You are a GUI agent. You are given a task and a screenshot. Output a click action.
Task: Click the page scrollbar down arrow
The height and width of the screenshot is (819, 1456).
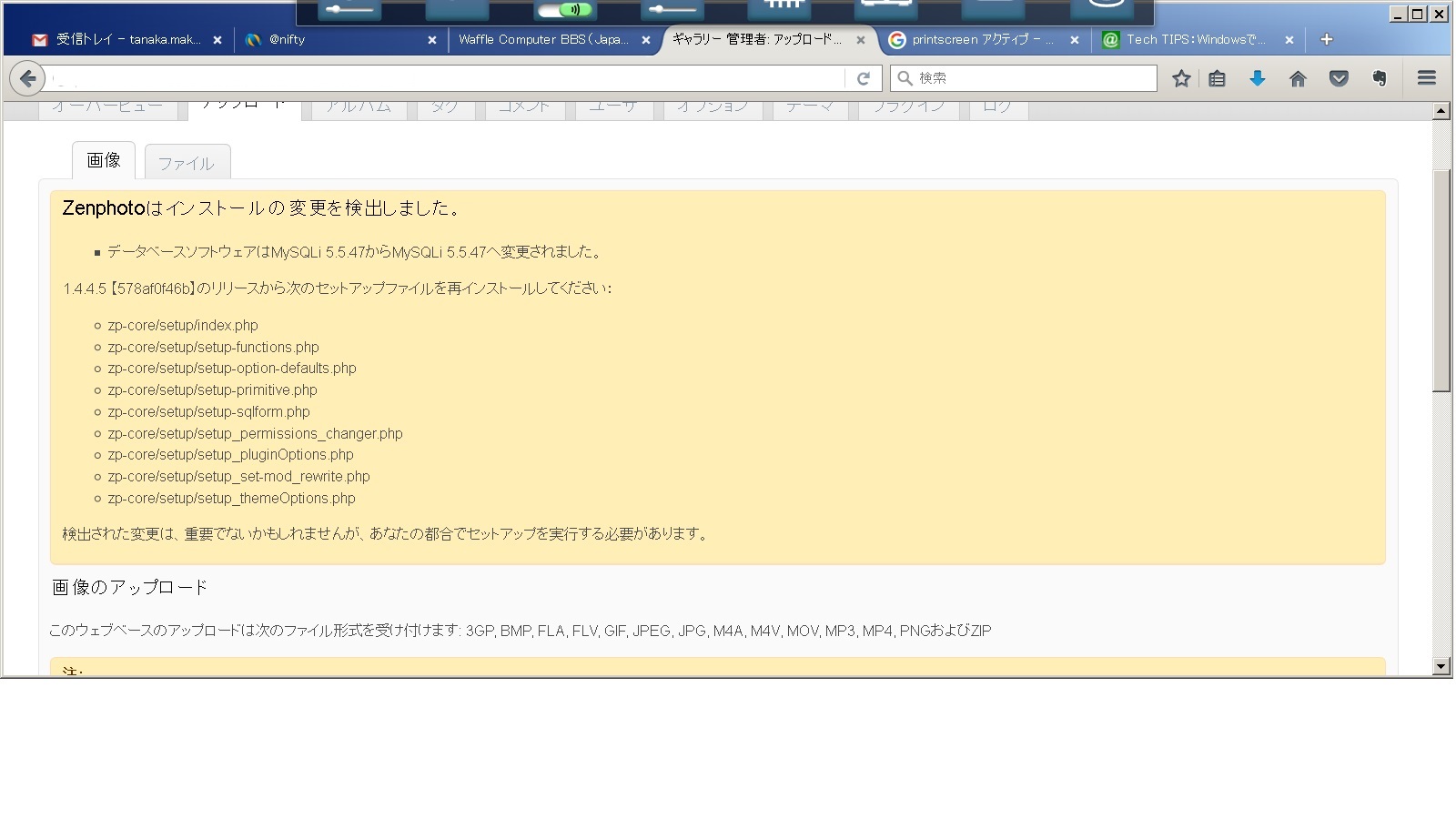click(1441, 666)
